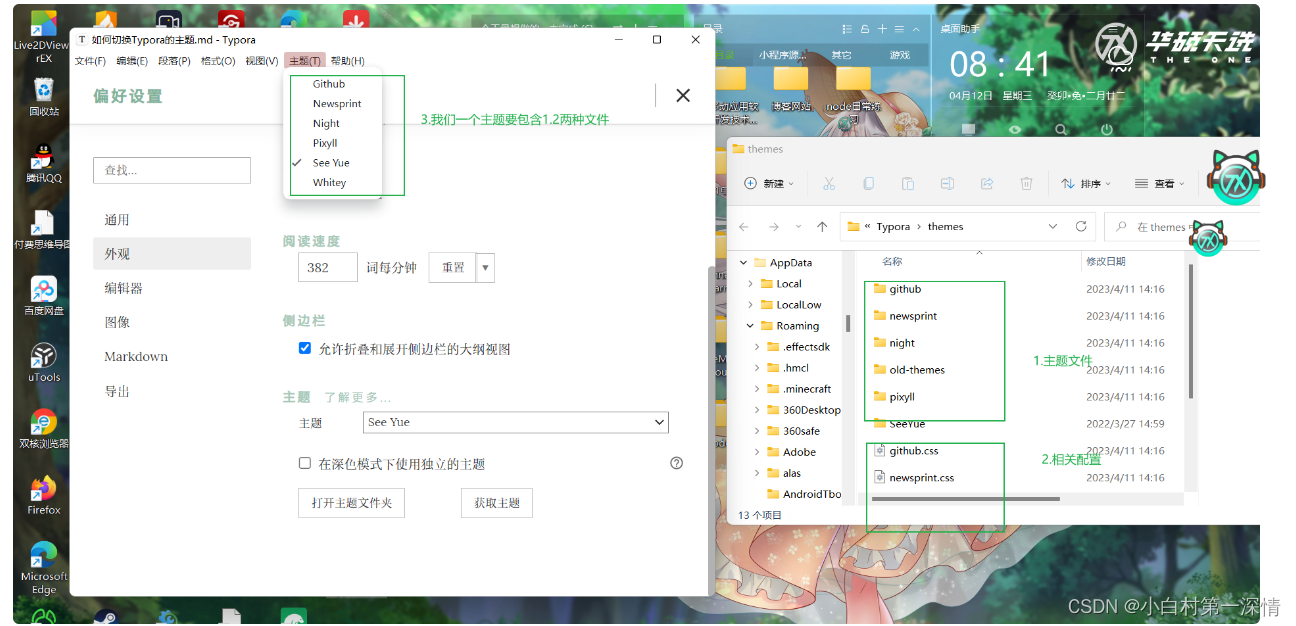This screenshot has width=1296, height=626.
Task: Open the 文件(F) menu in Typora
Action: point(90,61)
